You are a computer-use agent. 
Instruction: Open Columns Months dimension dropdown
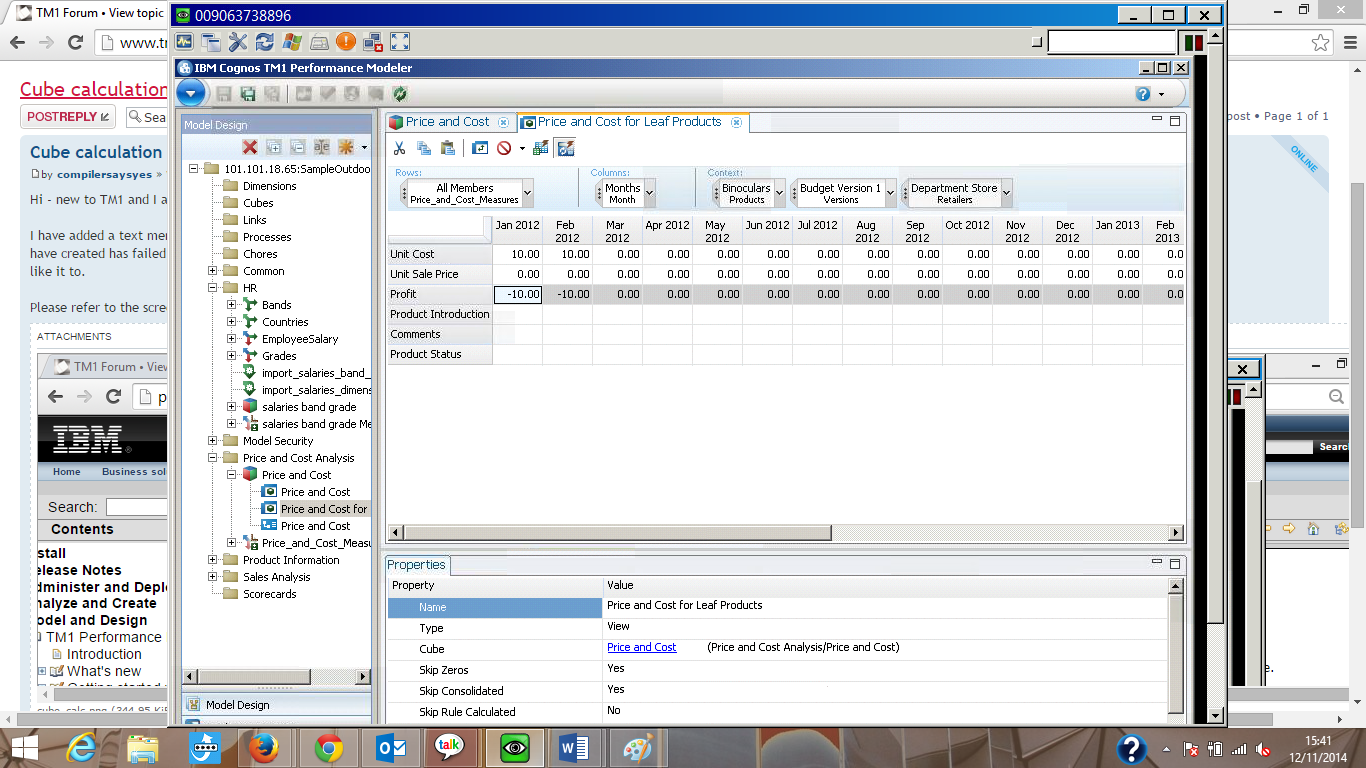[x=650, y=193]
